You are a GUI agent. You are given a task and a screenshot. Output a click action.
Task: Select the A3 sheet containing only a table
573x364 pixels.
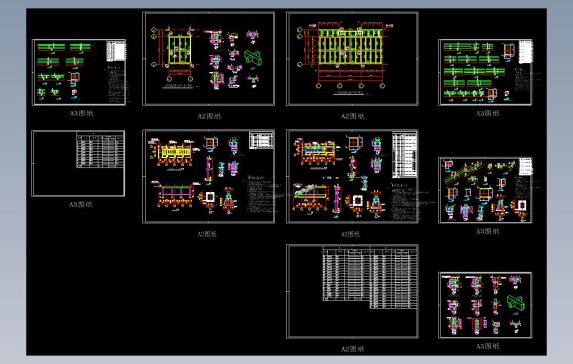pos(78,163)
